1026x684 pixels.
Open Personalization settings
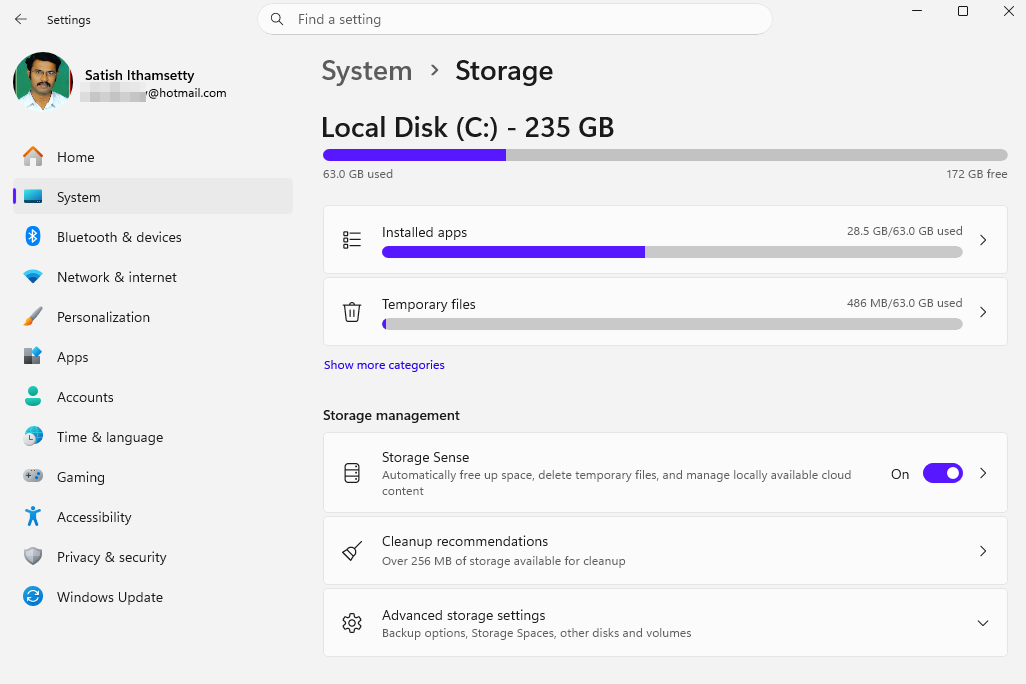(x=153, y=316)
